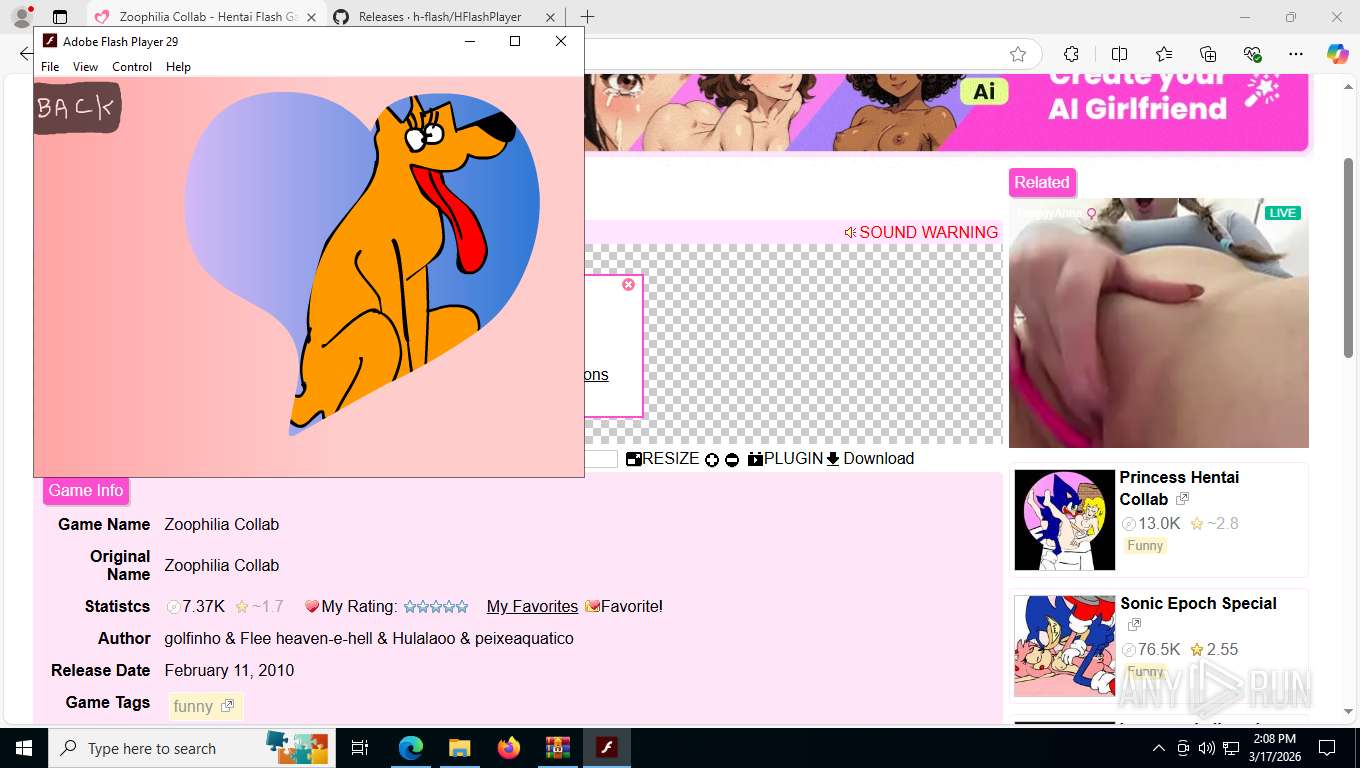Open Princess Hentai Collab in new window icon
The image size is (1360, 768).
[x=1183, y=499]
